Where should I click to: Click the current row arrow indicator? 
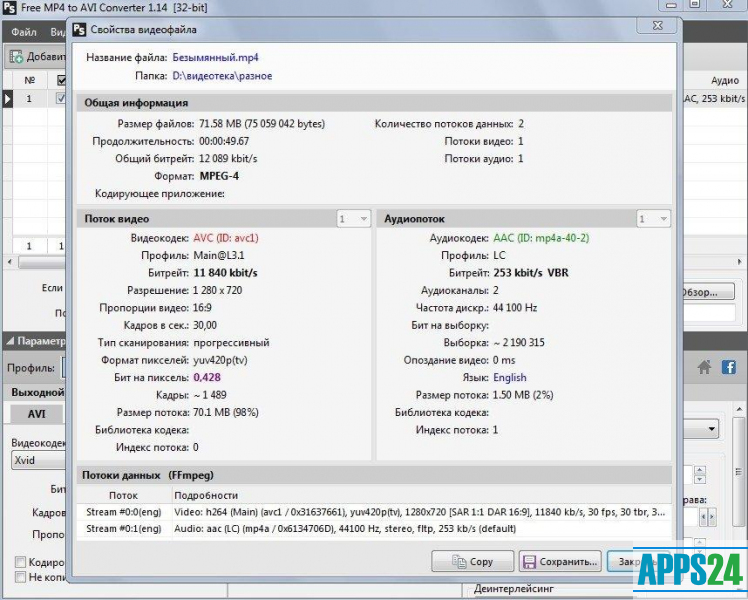tap(8, 99)
